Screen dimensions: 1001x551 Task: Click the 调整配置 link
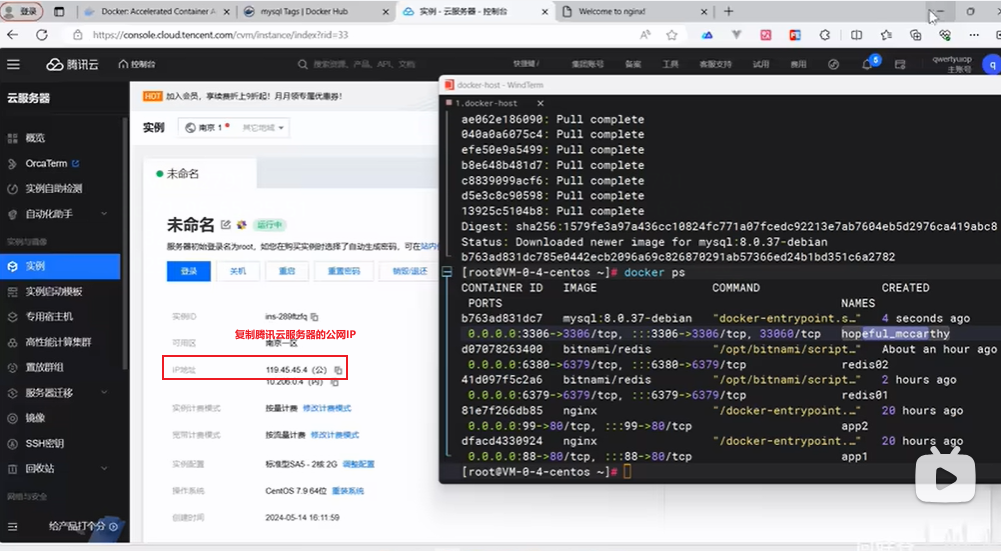coord(358,465)
